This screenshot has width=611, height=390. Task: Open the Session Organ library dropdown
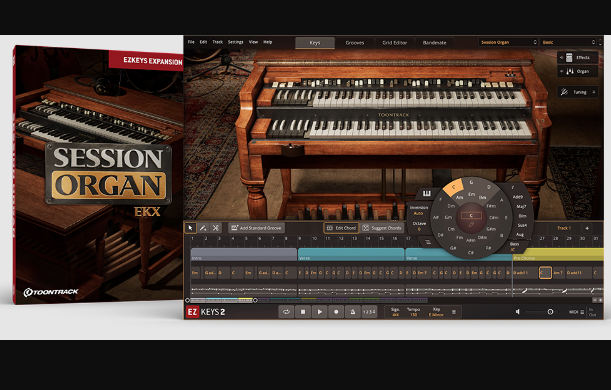click(508, 42)
